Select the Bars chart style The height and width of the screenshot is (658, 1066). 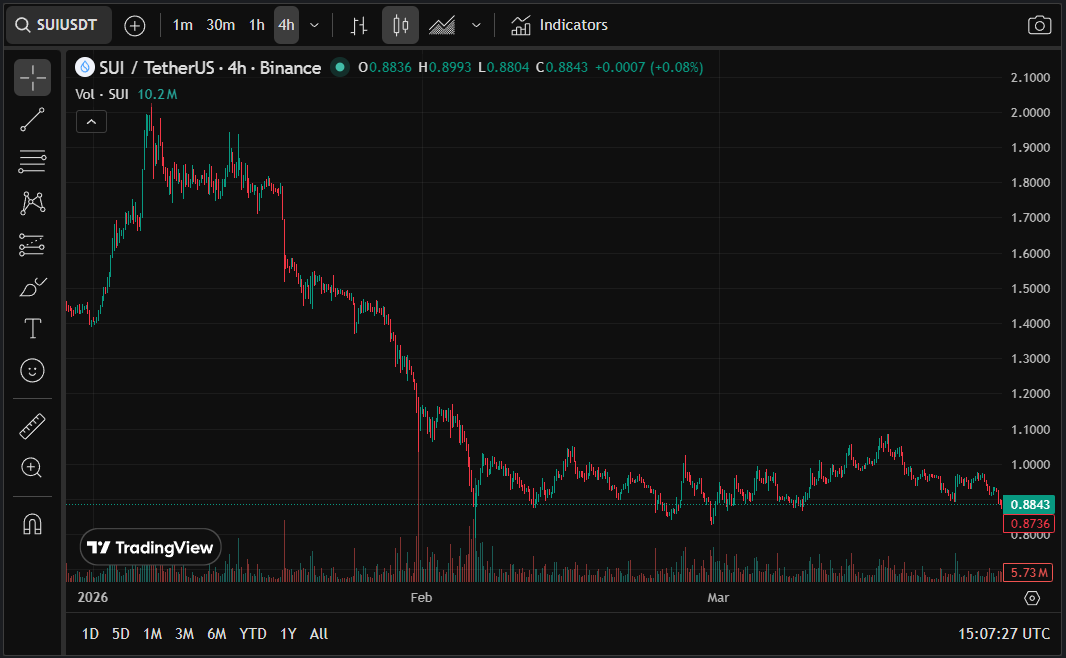(x=359, y=26)
